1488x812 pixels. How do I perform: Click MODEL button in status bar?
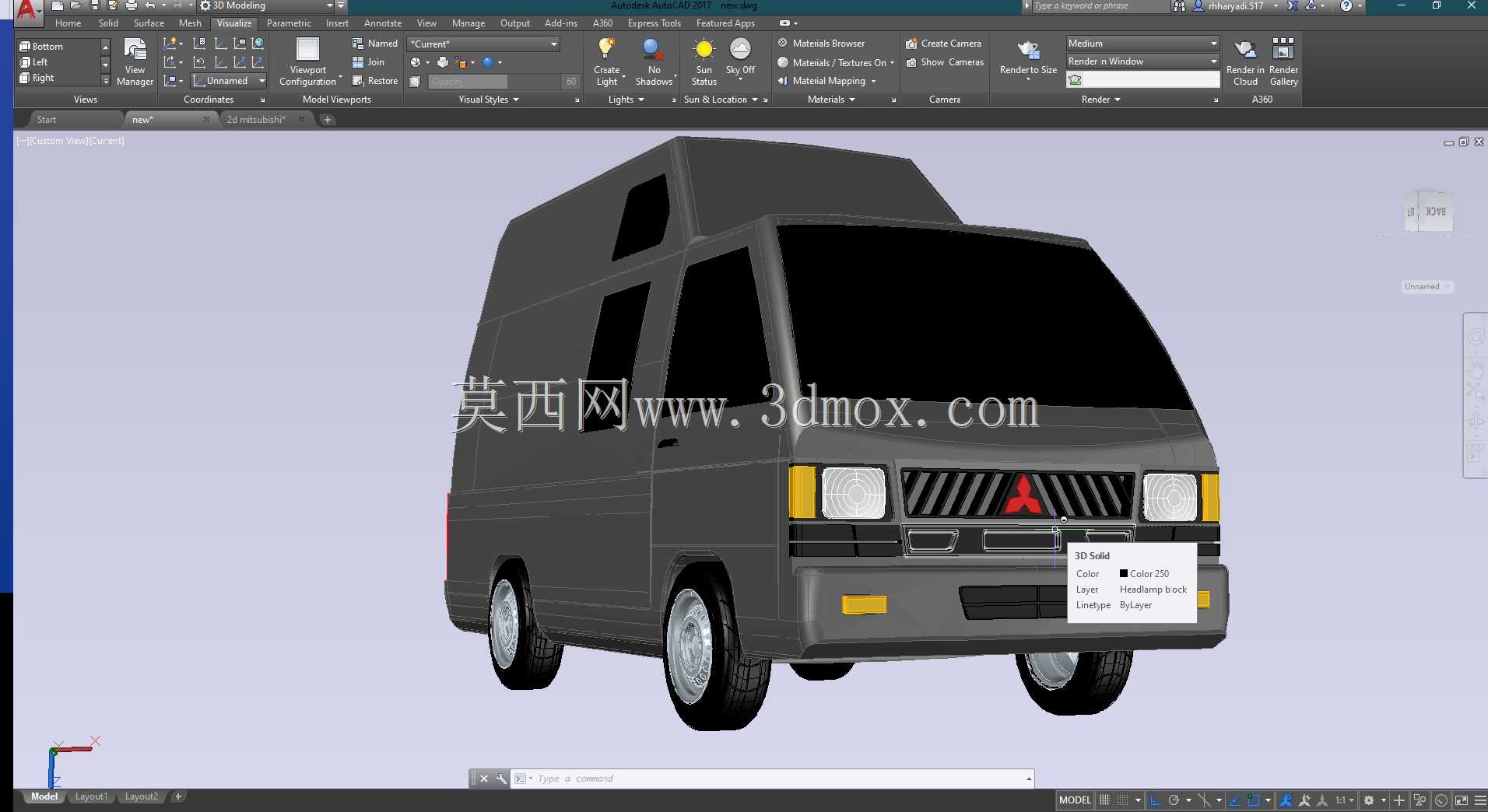pyautogui.click(x=1075, y=800)
